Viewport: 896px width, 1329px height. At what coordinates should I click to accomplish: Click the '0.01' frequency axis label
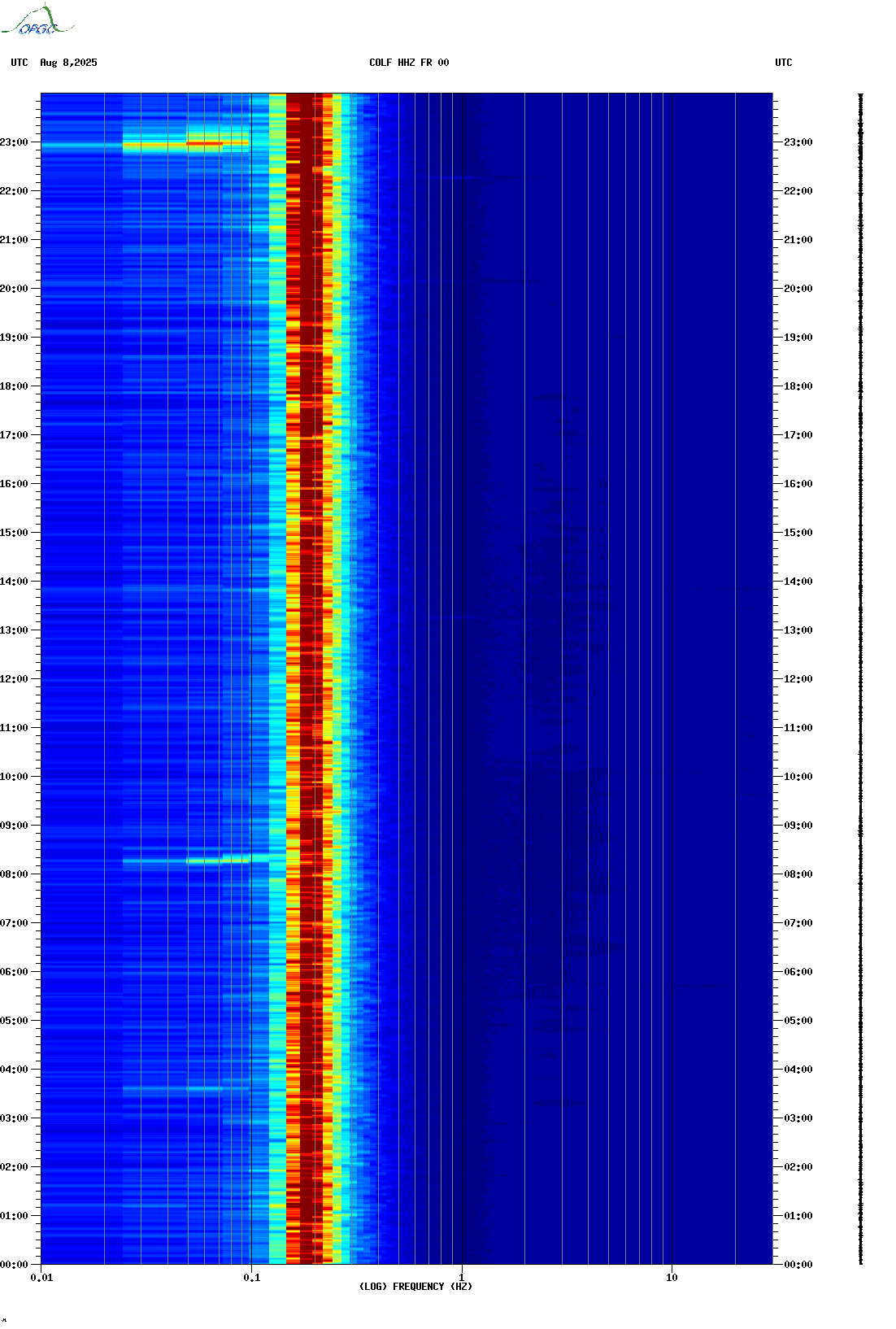(x=41, y=1278)
